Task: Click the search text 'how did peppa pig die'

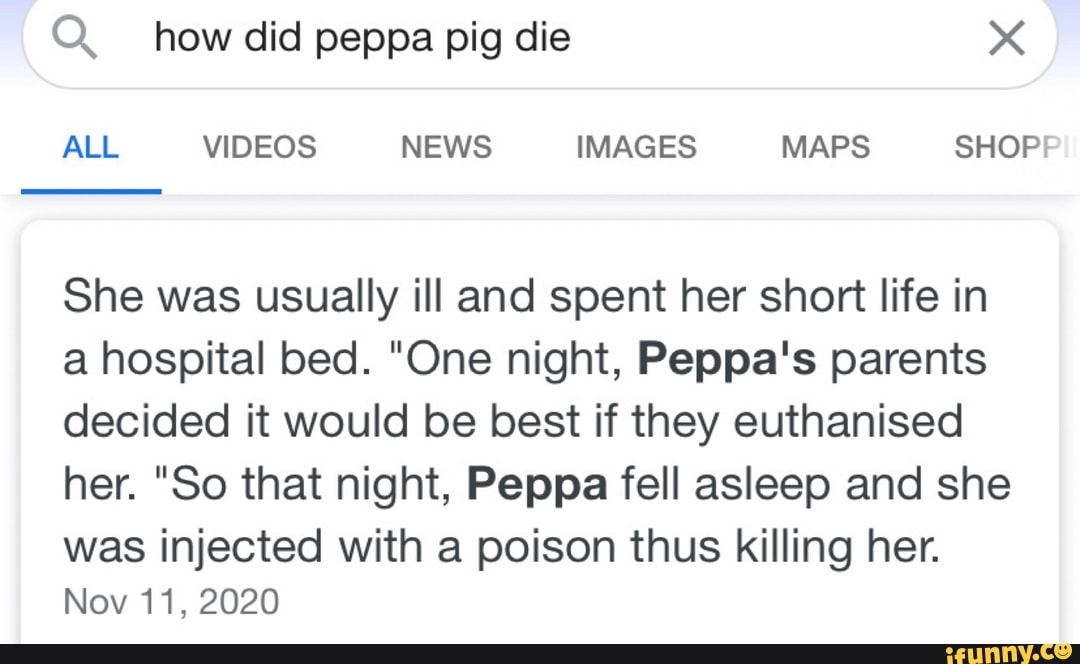Action: click(x=362, y=38)
